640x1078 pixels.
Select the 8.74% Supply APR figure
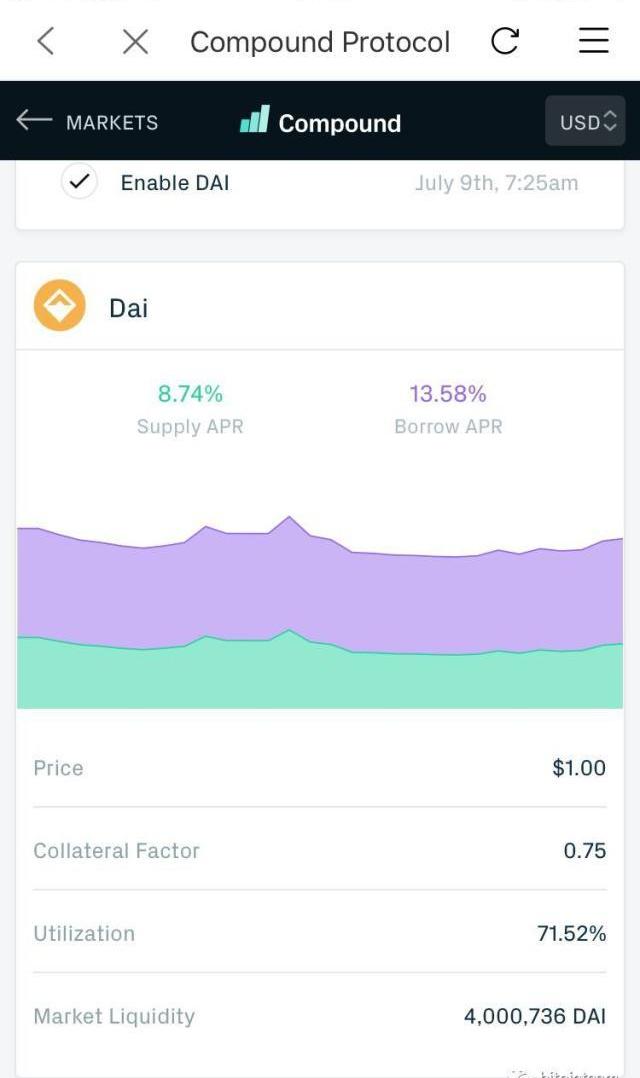point(190,394)
